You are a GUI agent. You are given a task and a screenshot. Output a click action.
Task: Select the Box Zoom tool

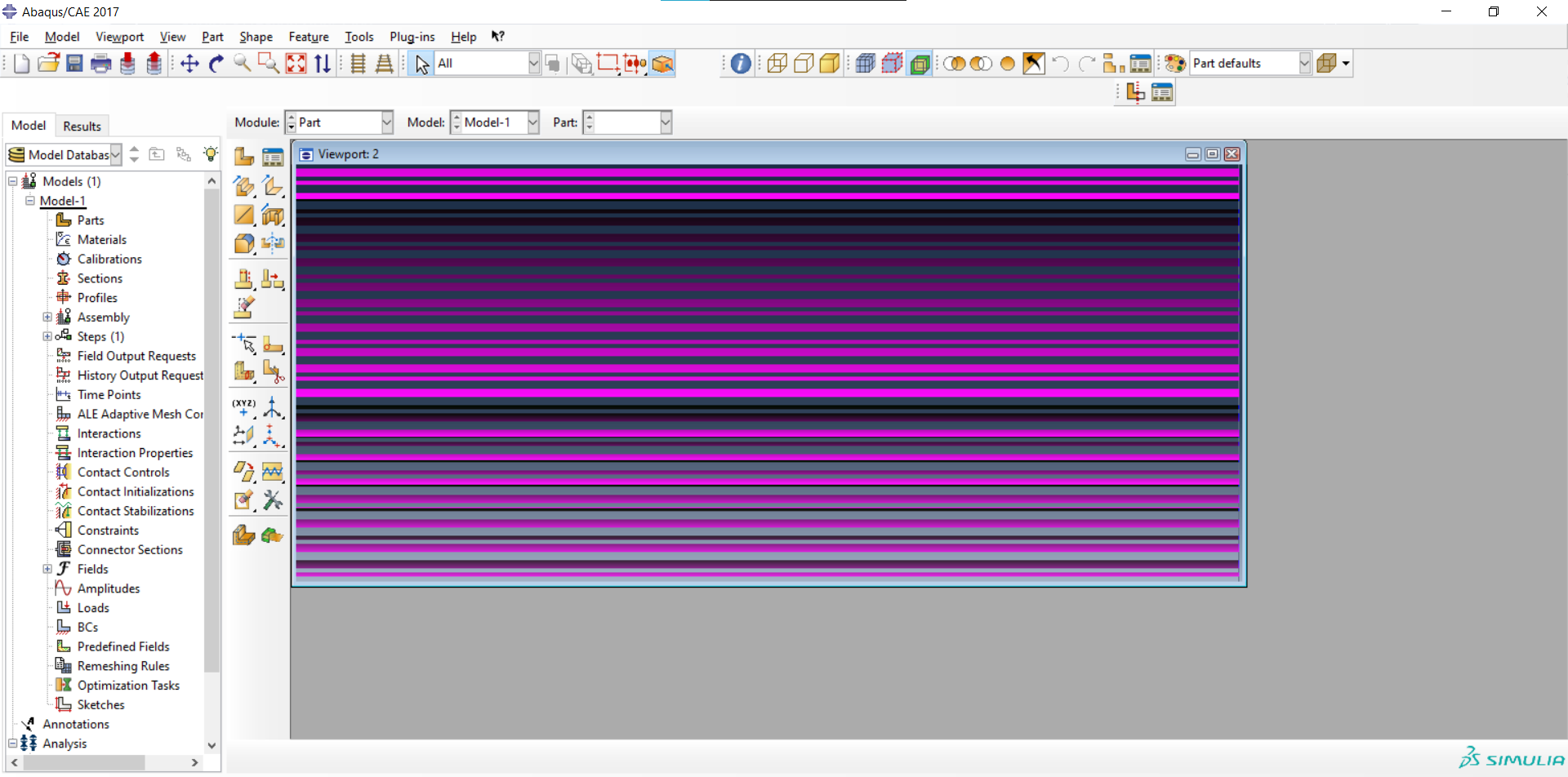(269, 64)
